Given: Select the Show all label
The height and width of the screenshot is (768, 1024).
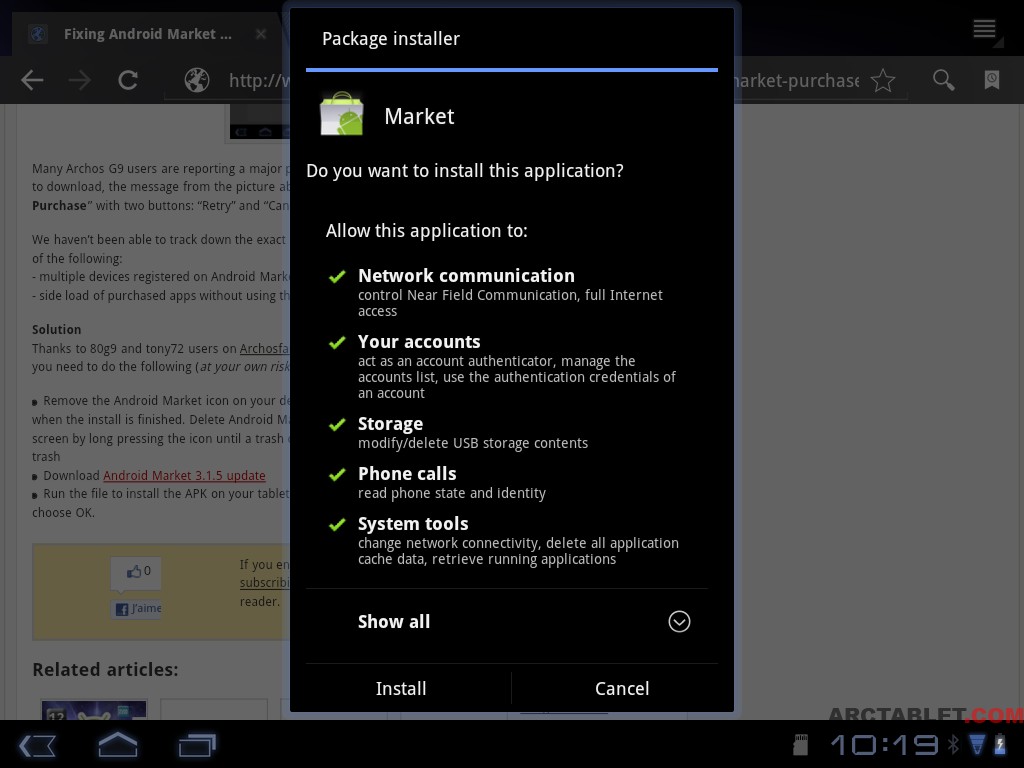Looking at the screenshot, I should pyautogui.click(x=394, y=622).
